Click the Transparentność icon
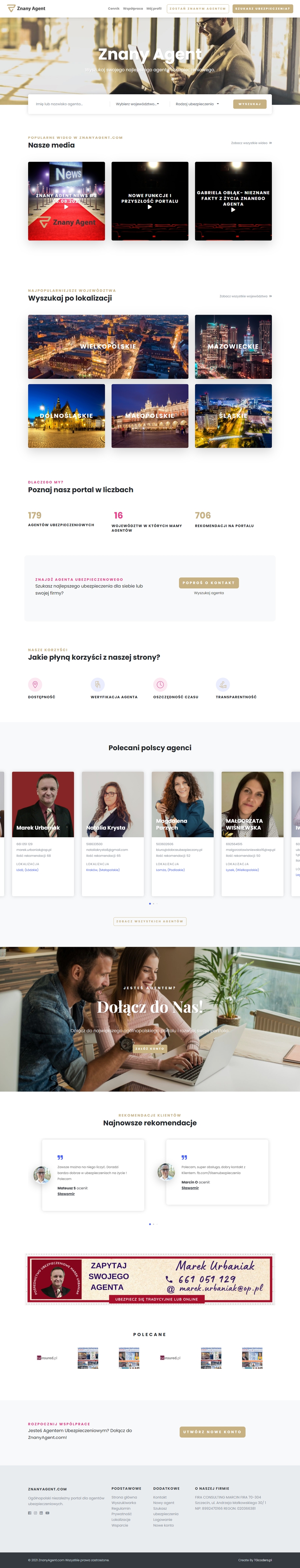 pos(222,684)
